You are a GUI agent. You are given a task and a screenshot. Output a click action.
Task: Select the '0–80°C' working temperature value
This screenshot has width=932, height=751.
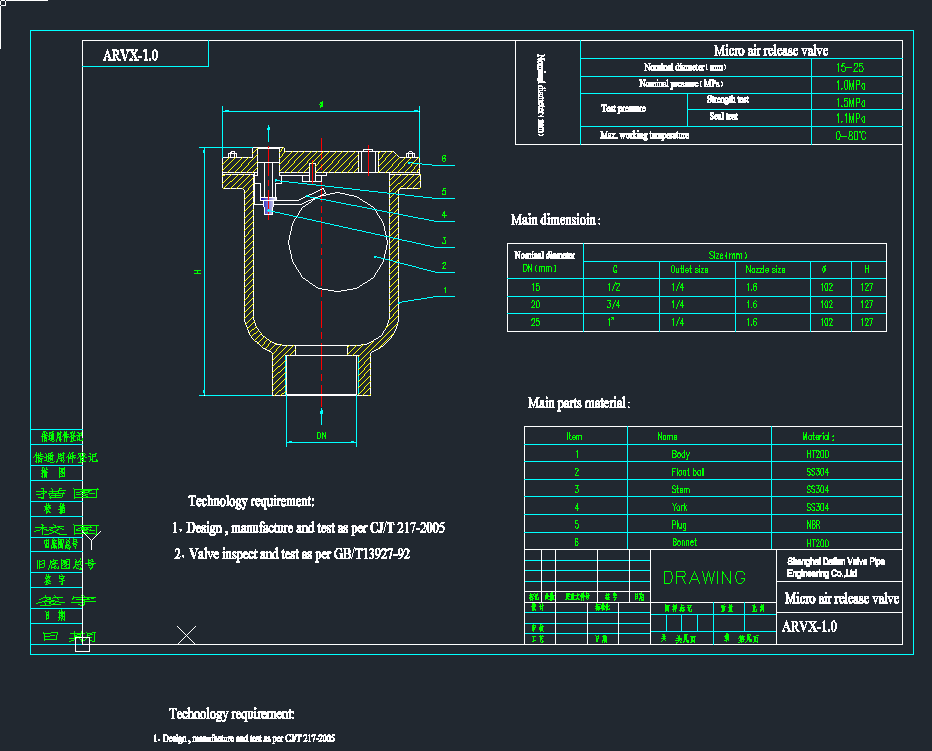[851, 136]
